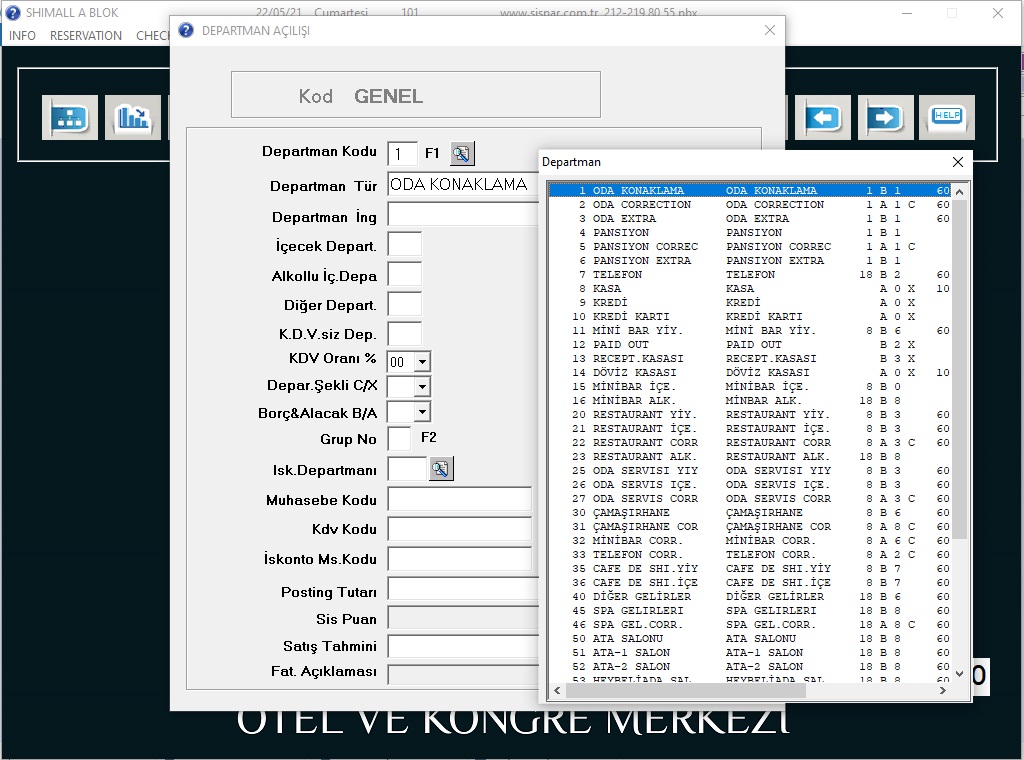Viewport: 1024px width, 760px height.
Task: Focus the Muhasebe Kodu field
Action: coord(460,499)
